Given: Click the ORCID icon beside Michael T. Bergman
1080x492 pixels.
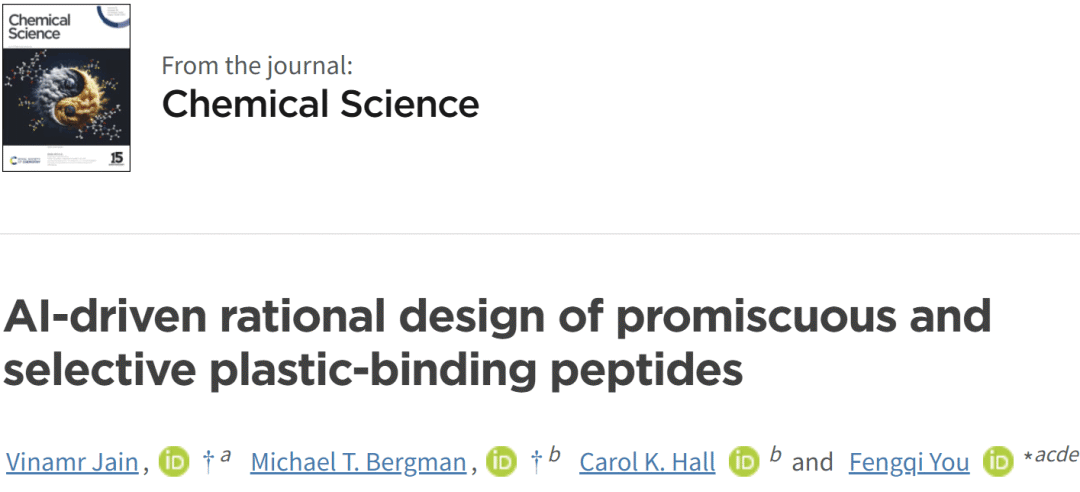Looking at the screenshot, I should coord(501,462).
